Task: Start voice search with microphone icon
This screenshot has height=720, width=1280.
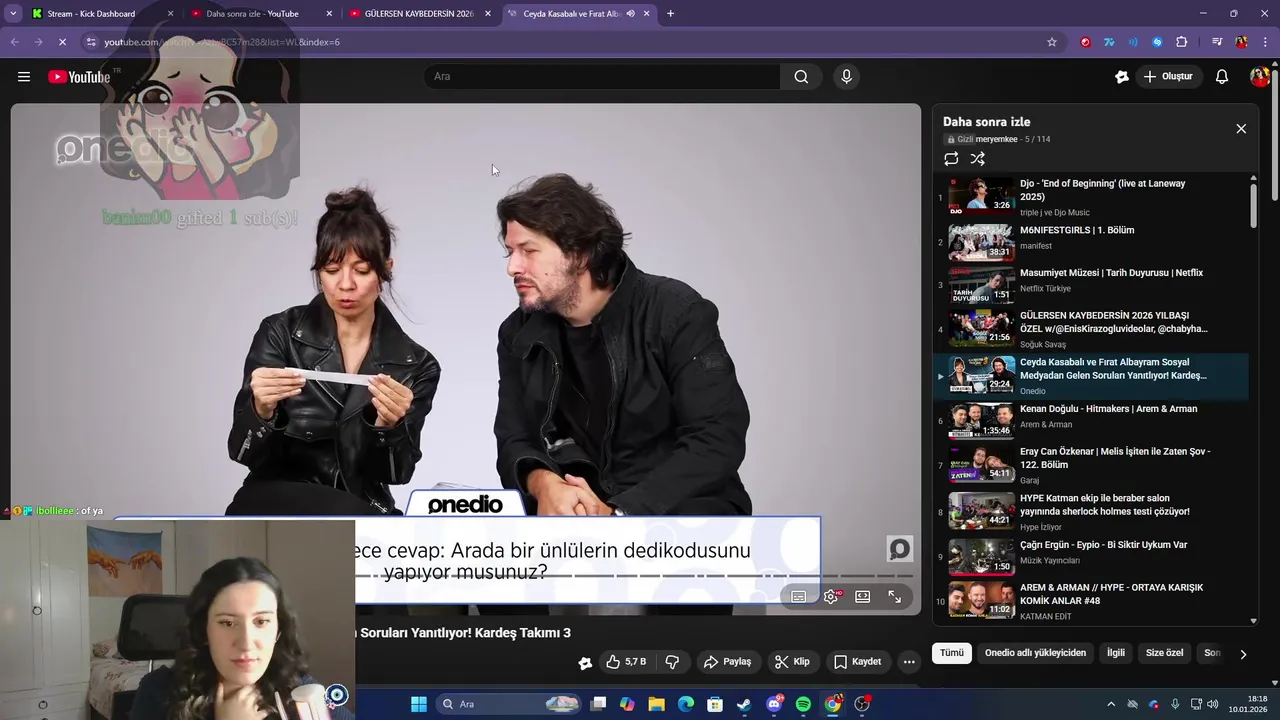Action: pos(847,77)
